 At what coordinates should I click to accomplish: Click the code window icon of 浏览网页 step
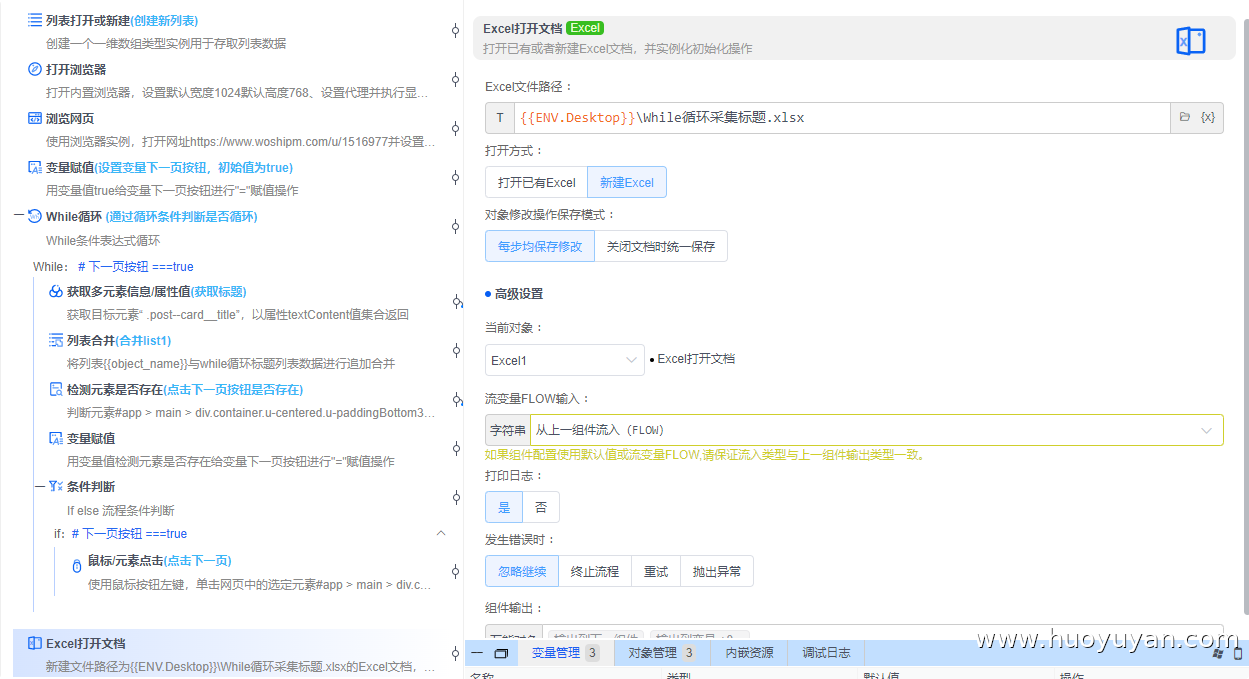(35, 118)
